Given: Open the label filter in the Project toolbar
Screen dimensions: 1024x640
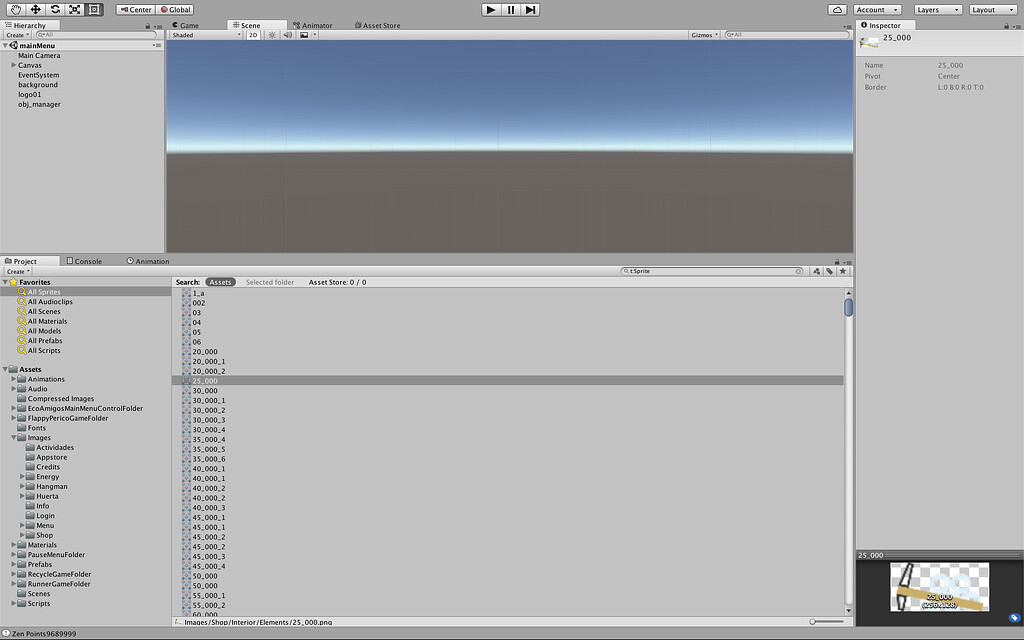Looking at the screenshot, I should tap(830, 271).
